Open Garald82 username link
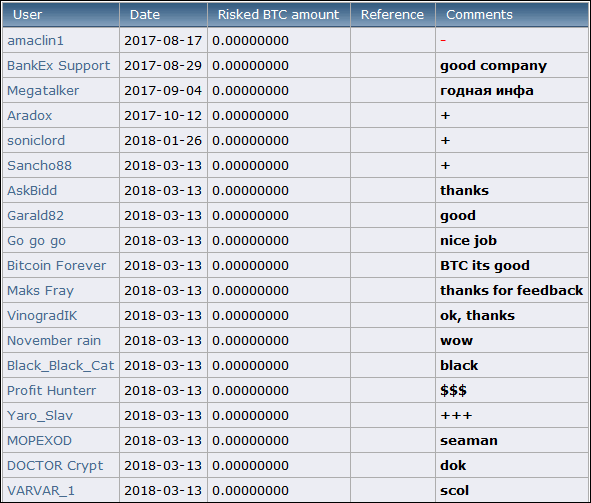The width and height of the screenshot is (591, 503). click(35, 216)
